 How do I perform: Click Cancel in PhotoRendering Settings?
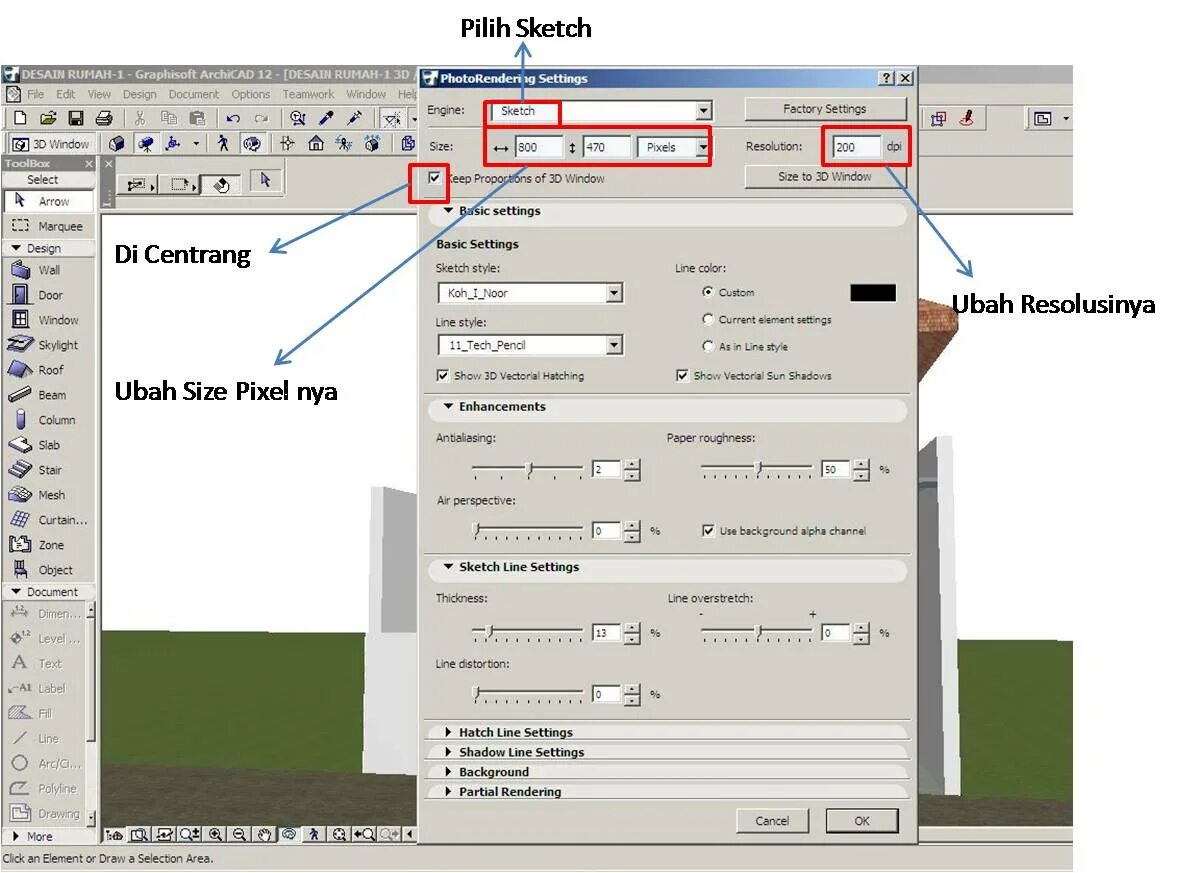(x=772, y=820)
